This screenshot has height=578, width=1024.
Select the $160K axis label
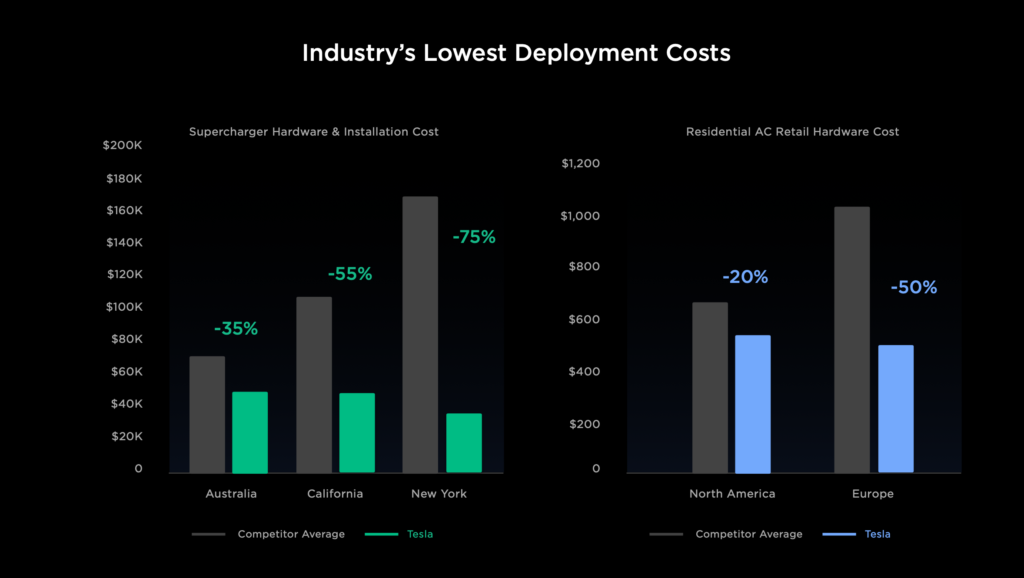click(124, 210)
